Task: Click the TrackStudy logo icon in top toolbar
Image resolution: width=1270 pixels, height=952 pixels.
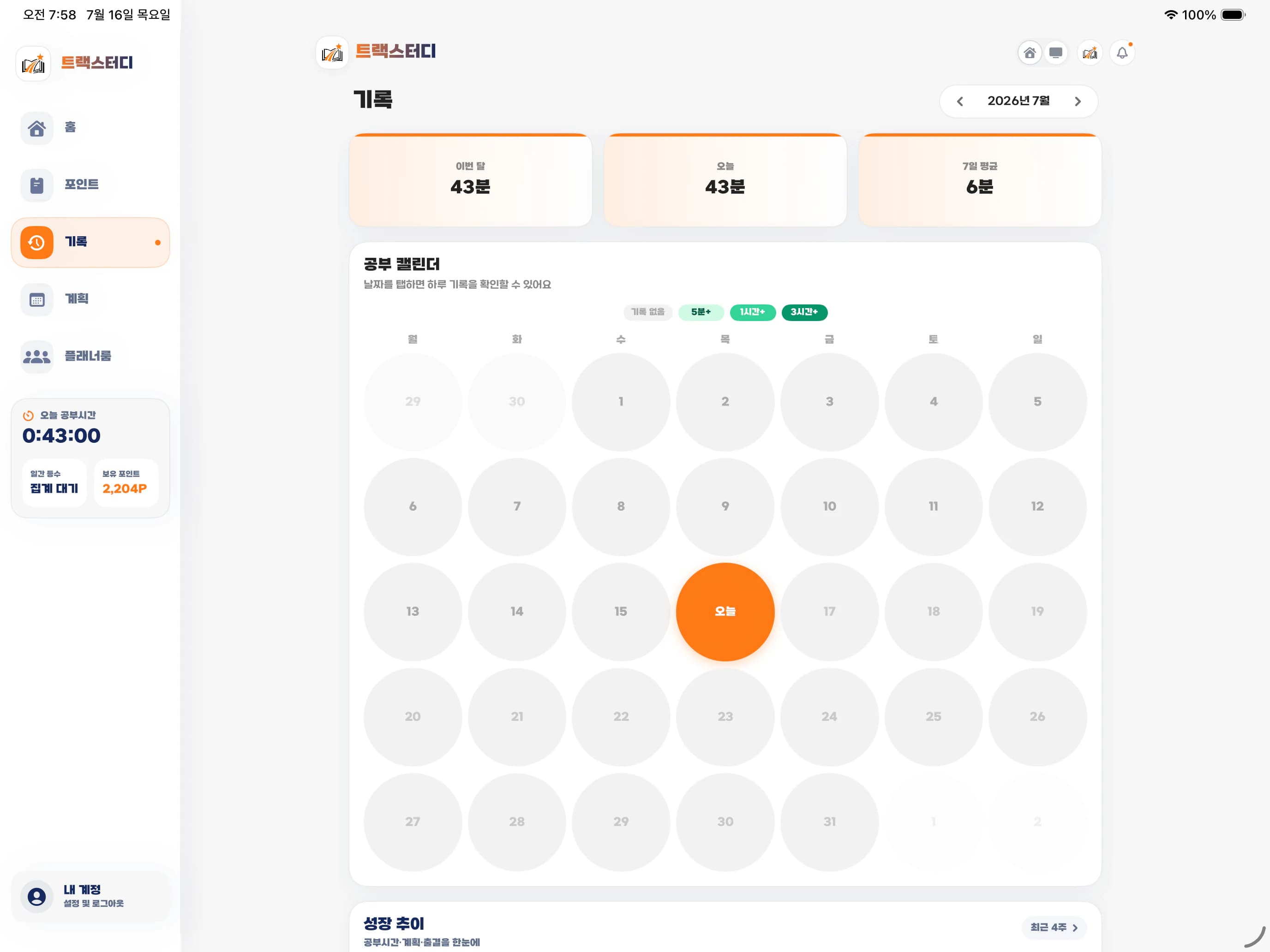Action: [x=1090, y=54]
